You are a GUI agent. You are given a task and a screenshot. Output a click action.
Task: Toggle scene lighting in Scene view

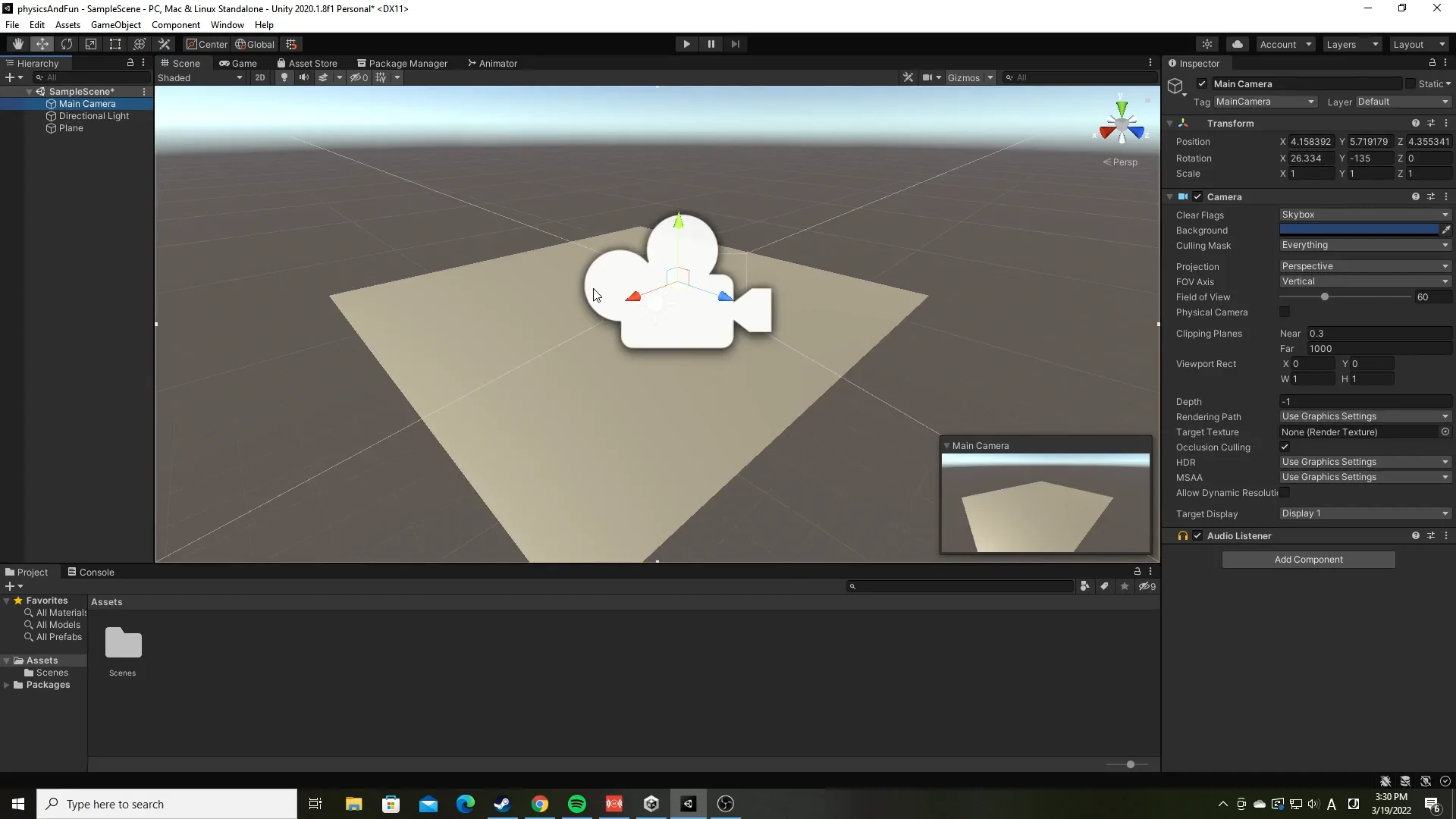[283, 77]
